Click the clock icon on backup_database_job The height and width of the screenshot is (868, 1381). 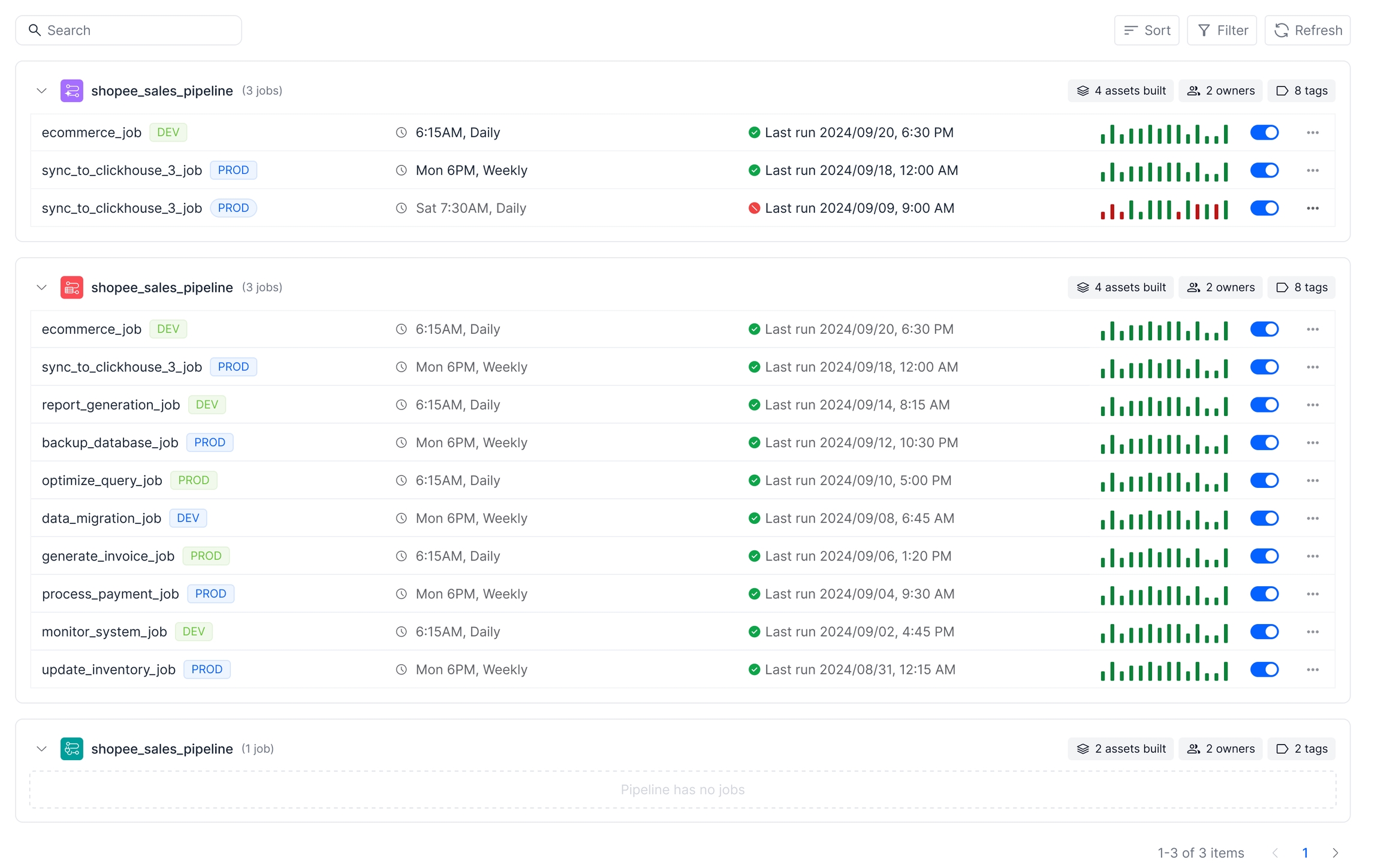tap(401, 442)
